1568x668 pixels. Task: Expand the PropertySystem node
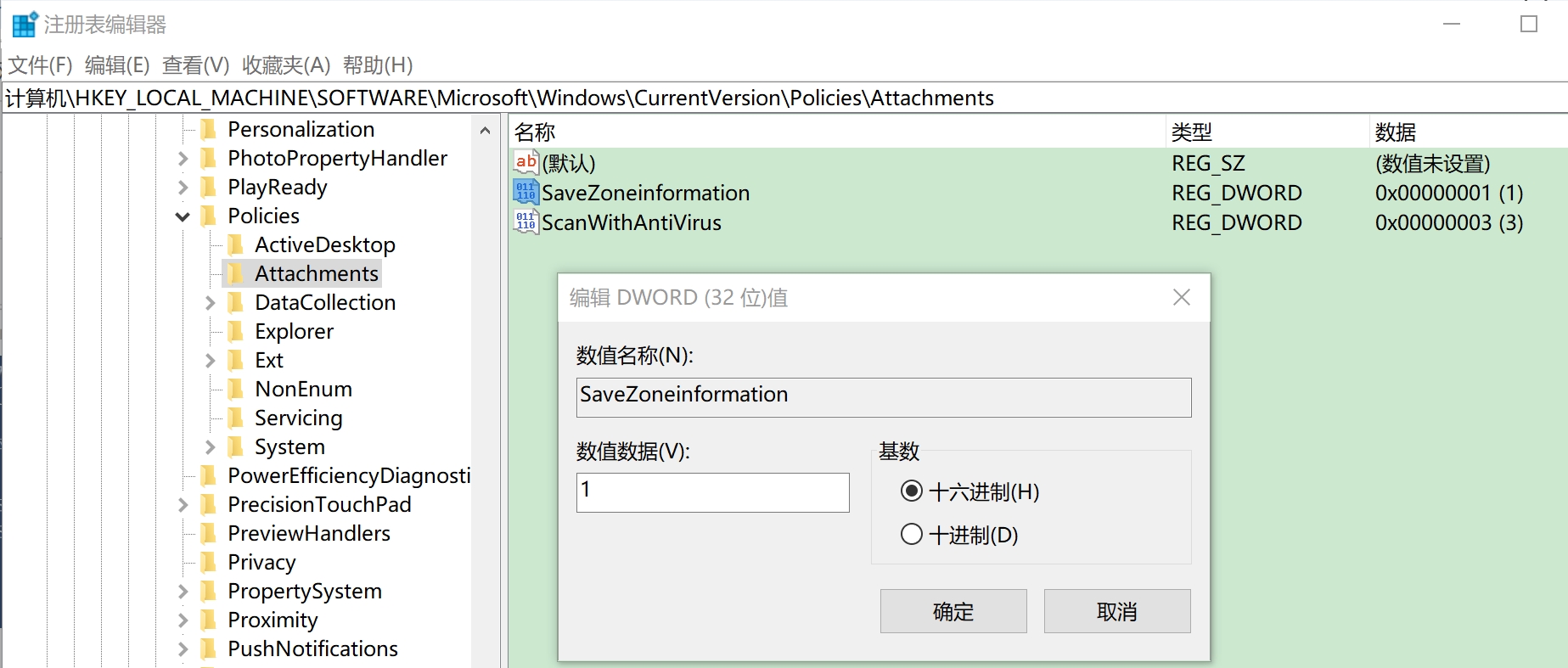pyautogui.click(x=183, y=592)
